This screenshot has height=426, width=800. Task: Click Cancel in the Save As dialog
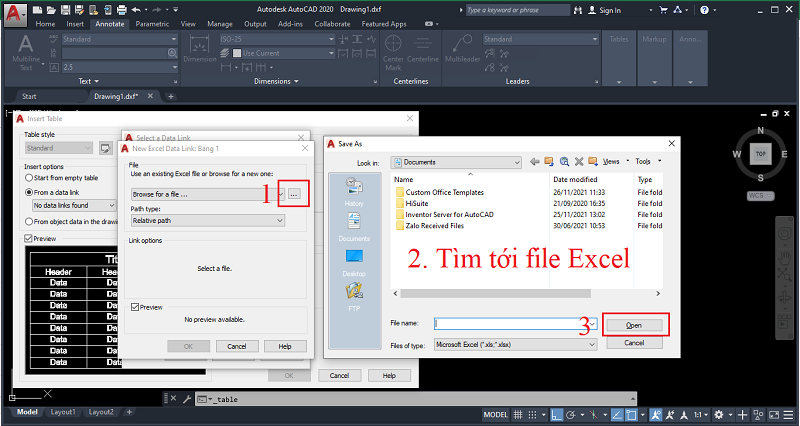coord(634,343)
